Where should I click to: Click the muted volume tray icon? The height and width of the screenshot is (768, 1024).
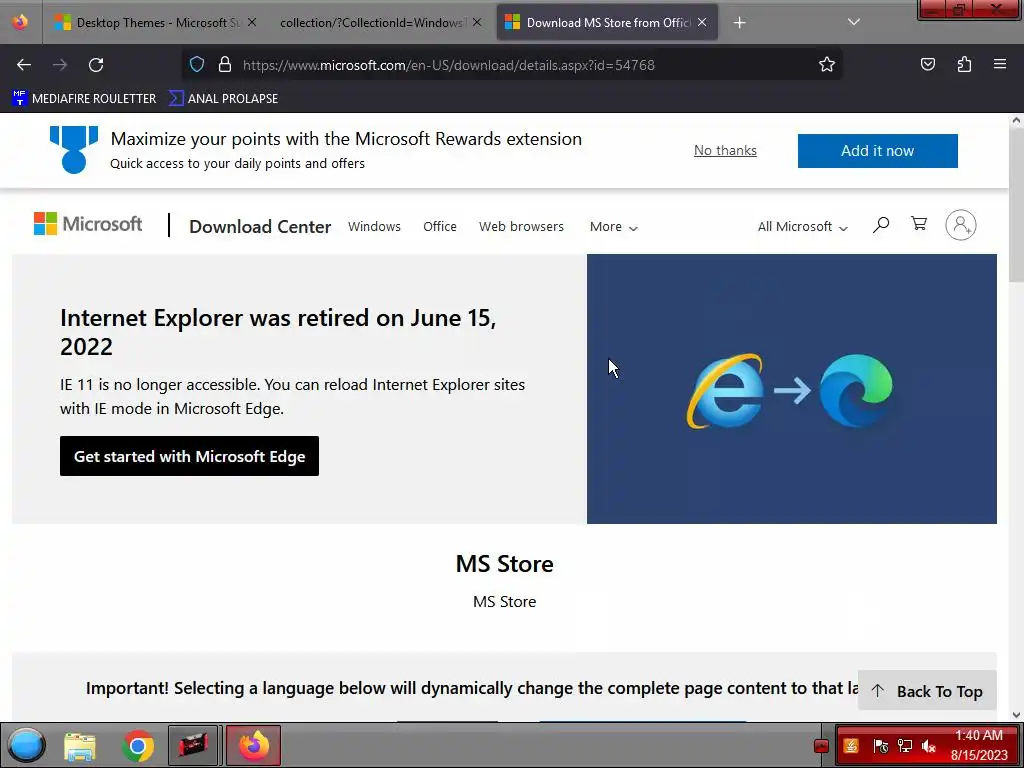929,746
